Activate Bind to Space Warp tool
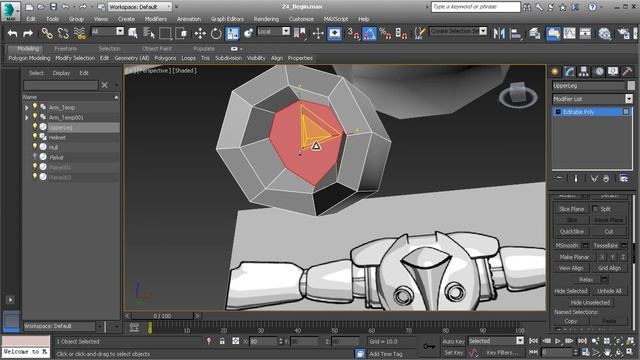 click(80, 33)
